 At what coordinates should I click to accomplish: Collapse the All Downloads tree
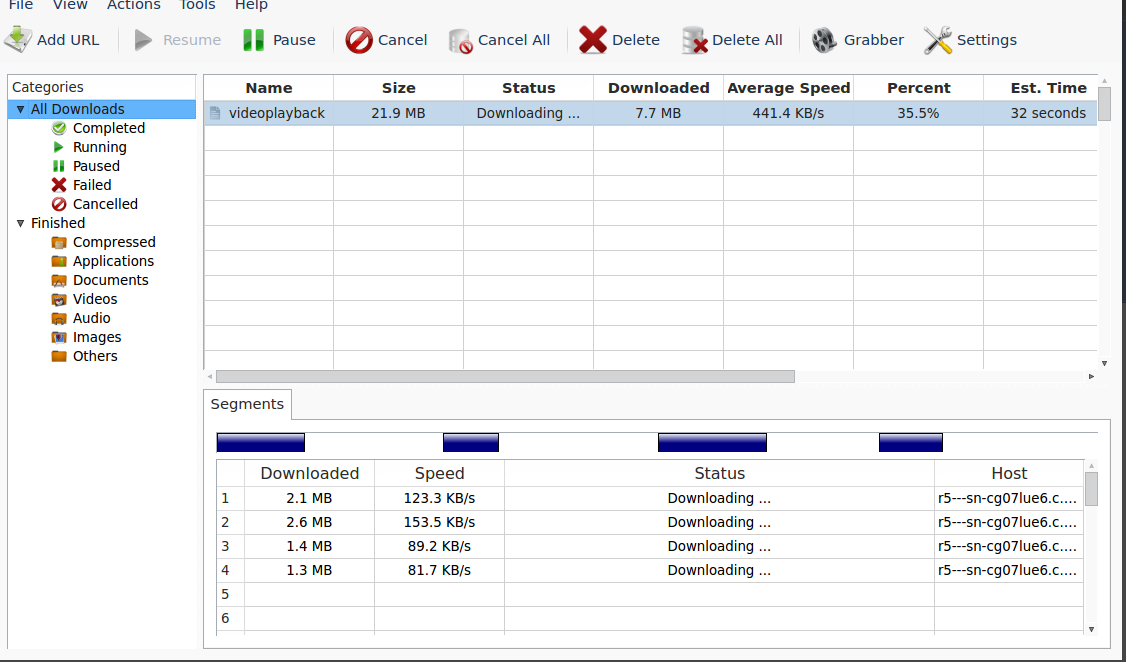[x=20, y=109]
